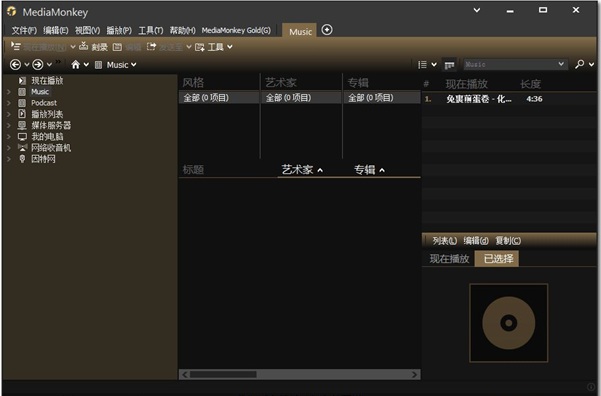Open the 列表(L) menu
The height and width of the screenshot is (396, 601).
click(445, 241)
